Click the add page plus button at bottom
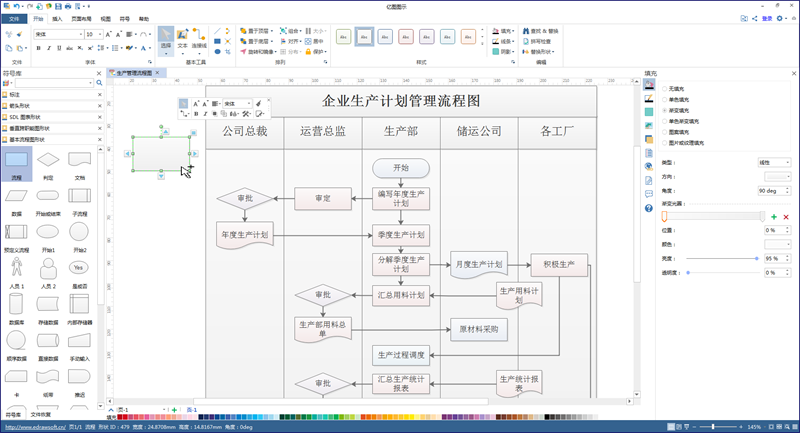The height and width of the screenshot is (433, 800). click(174, 410)
